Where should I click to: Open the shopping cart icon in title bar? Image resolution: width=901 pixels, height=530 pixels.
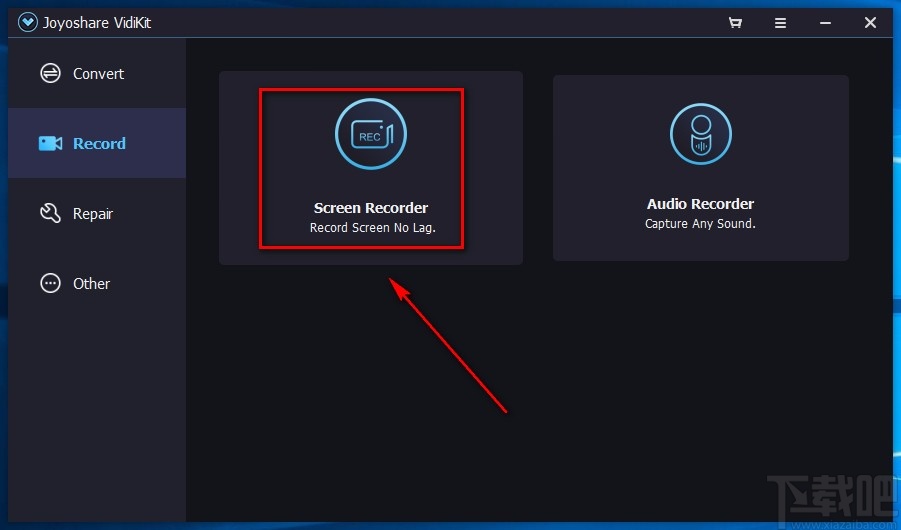point(735,22)
